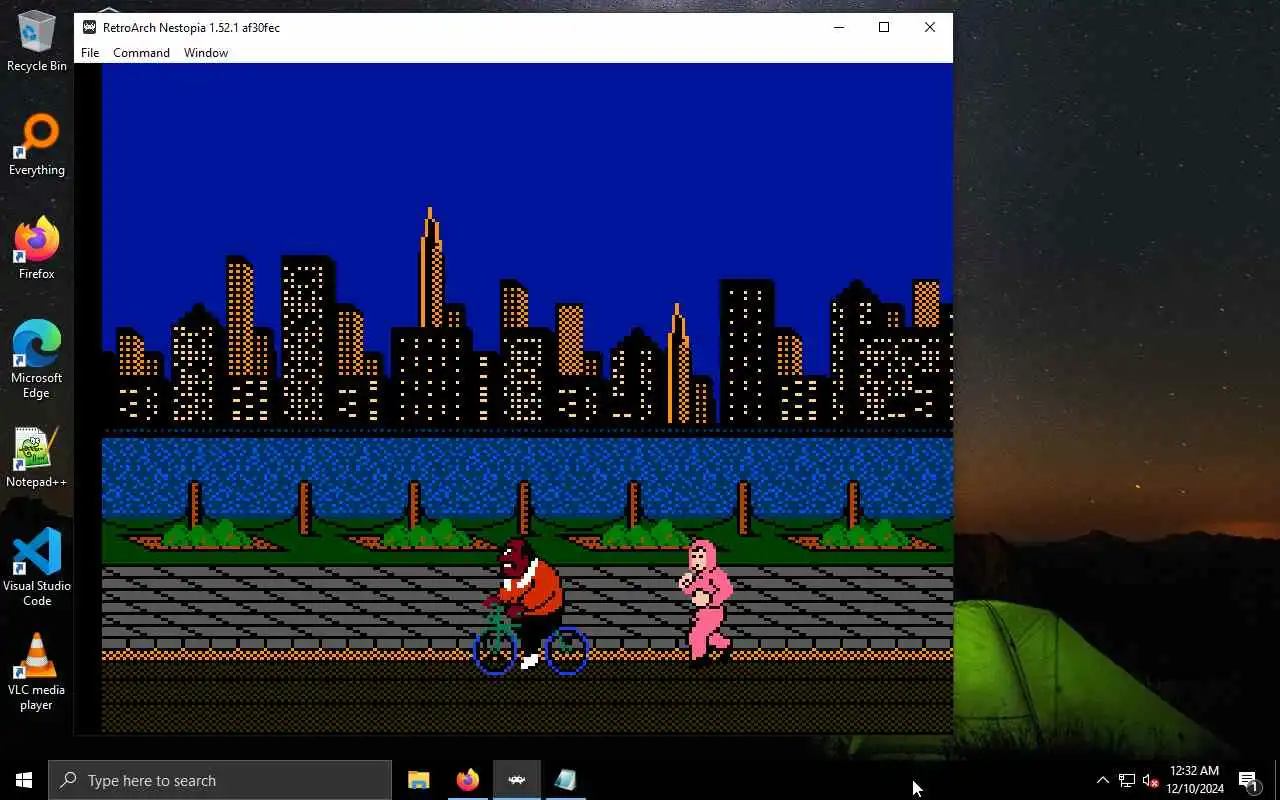The height and width of the screenshot is (800, 1280).
Task: Open the notification center icon
Action: pos(1249,780)
